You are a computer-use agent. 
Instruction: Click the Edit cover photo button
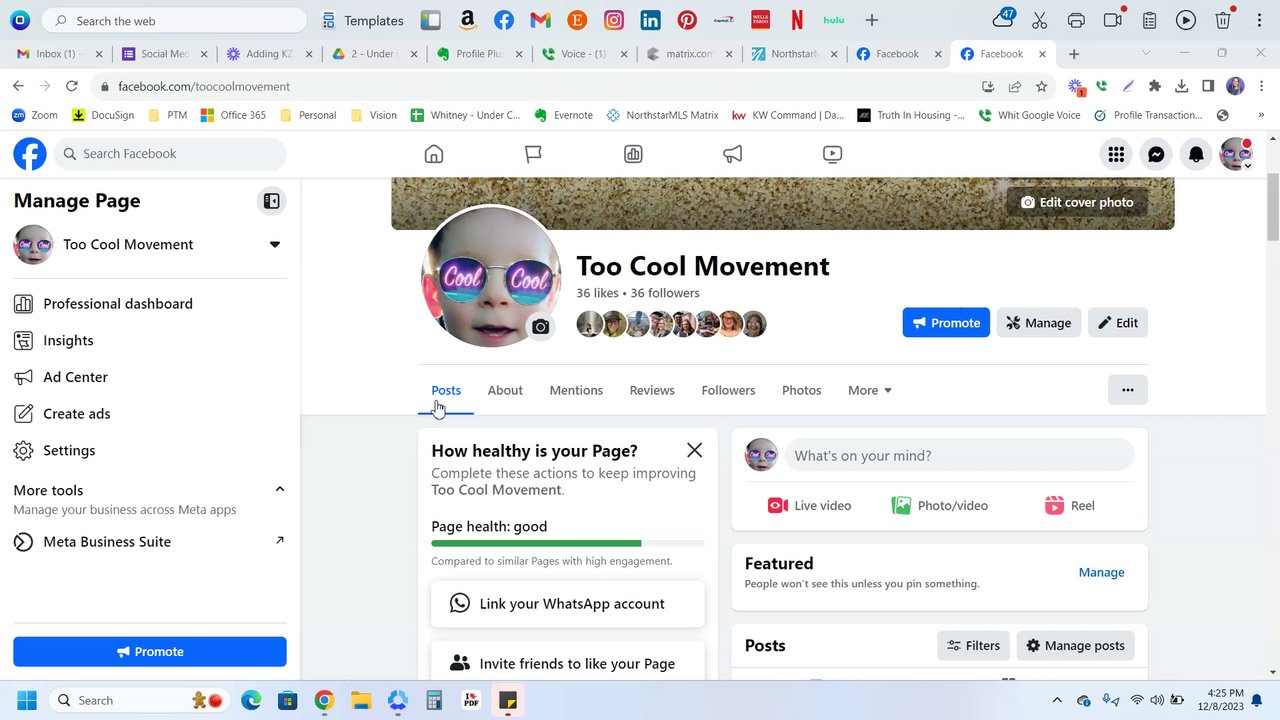point(1076,202)
